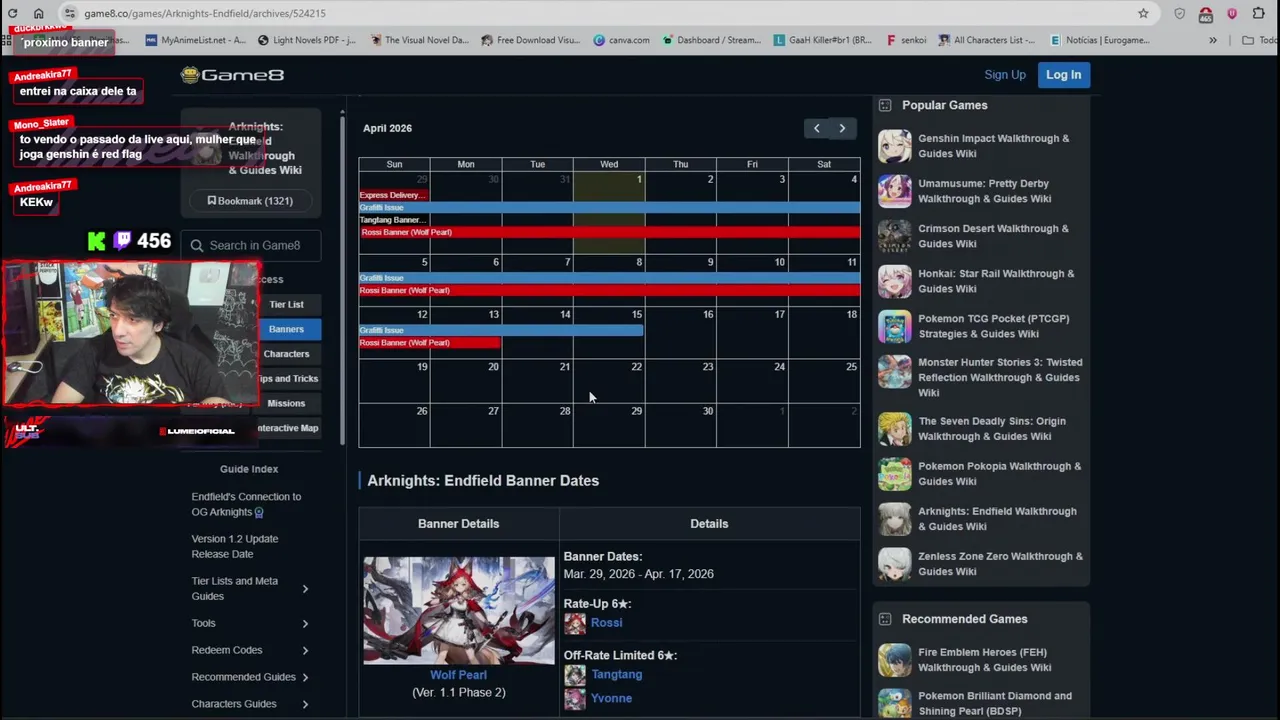The height and width of the screenshot is (720, 1280).
Task: Open the All Characters List bookmark
Action: click(x=986, y=40)
